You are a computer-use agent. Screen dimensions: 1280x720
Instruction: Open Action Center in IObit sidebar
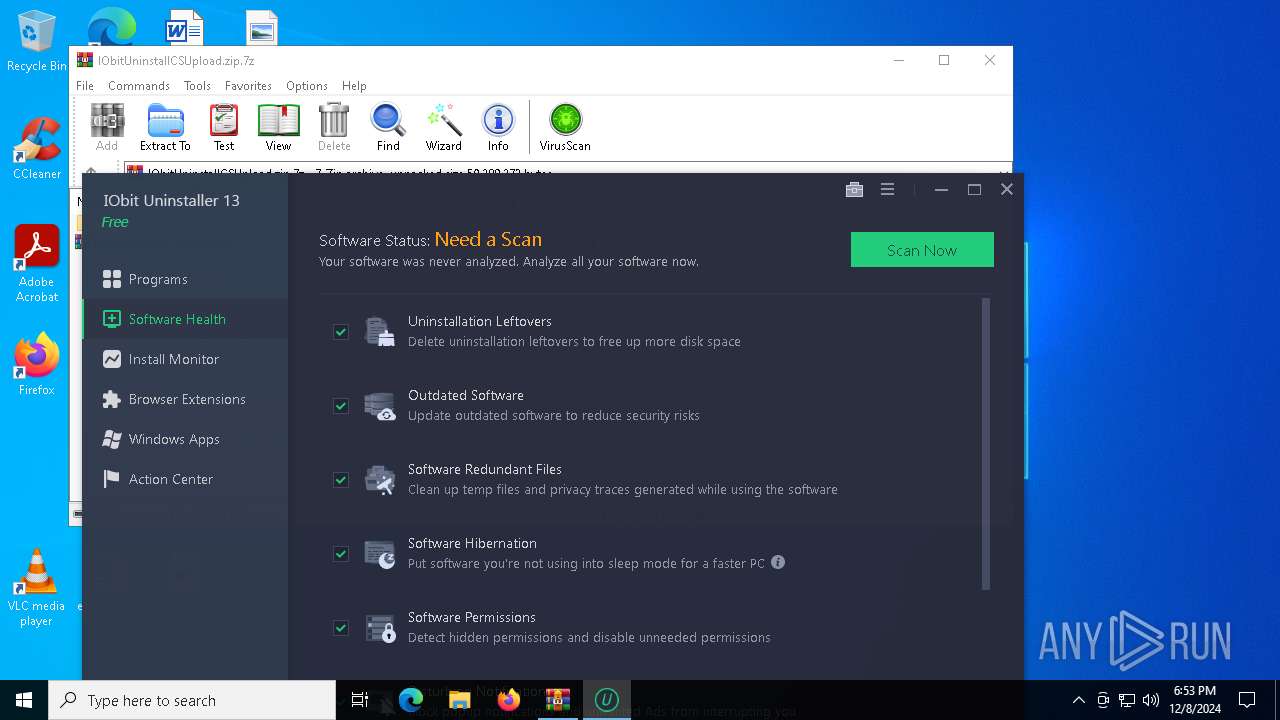(x=185, y=479)
